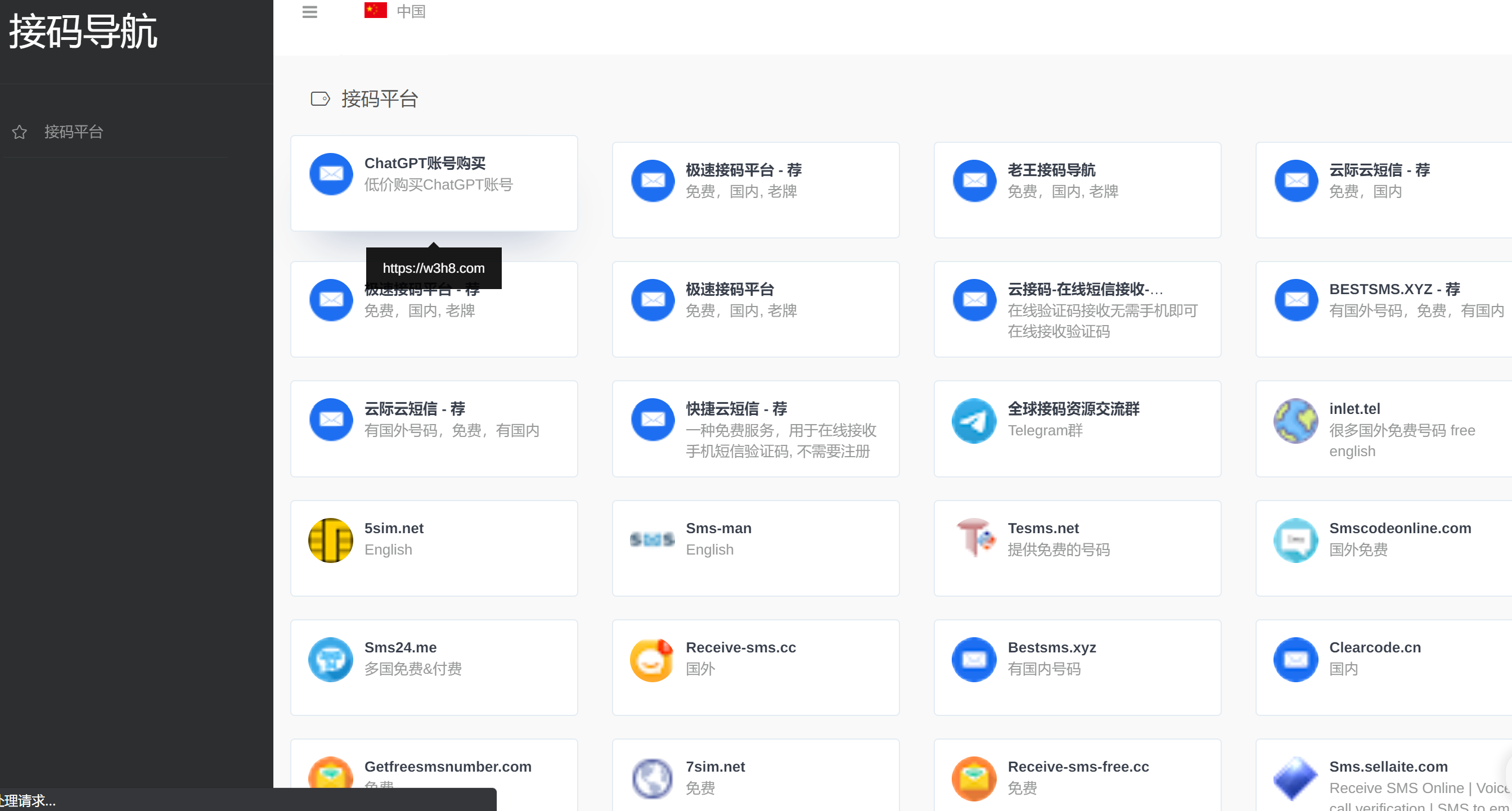
Task: Click the tag icon next to 接码平台 heading
Action: [x=320, y=98]
